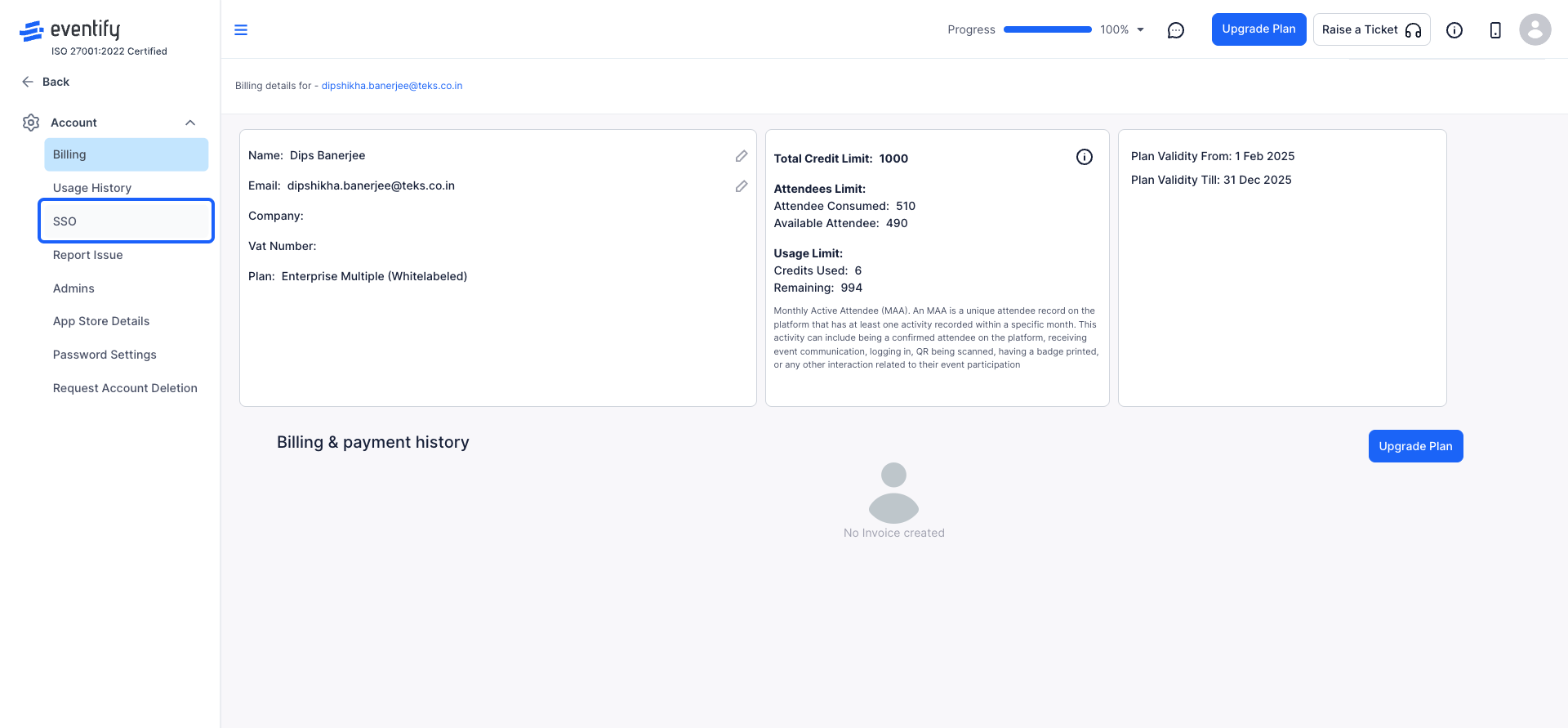Click Upgrade Plan beside Billing & payment history
The image size is (1568, 728).
(x=1415, y=446)
